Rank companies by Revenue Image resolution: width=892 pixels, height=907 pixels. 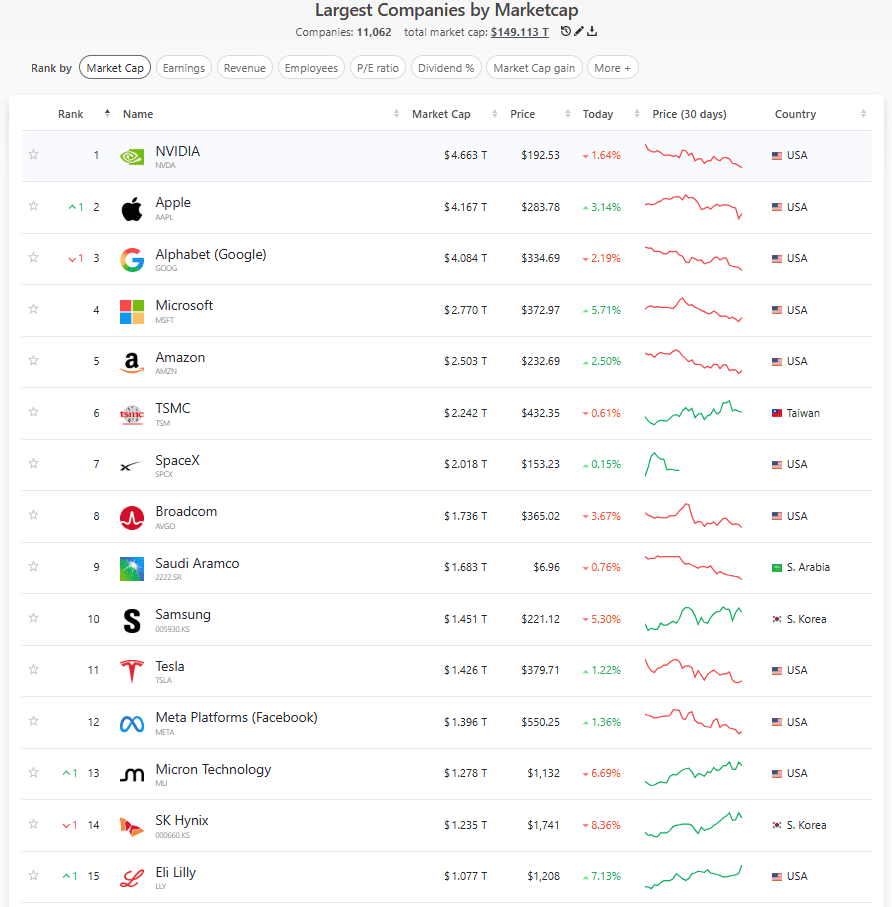245,68
